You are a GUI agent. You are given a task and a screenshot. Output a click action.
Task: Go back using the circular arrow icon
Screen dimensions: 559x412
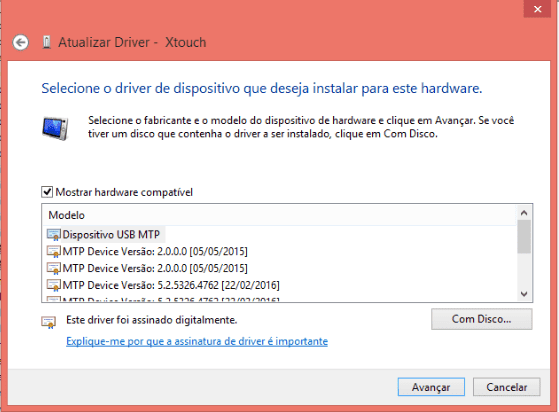point(20,43)
